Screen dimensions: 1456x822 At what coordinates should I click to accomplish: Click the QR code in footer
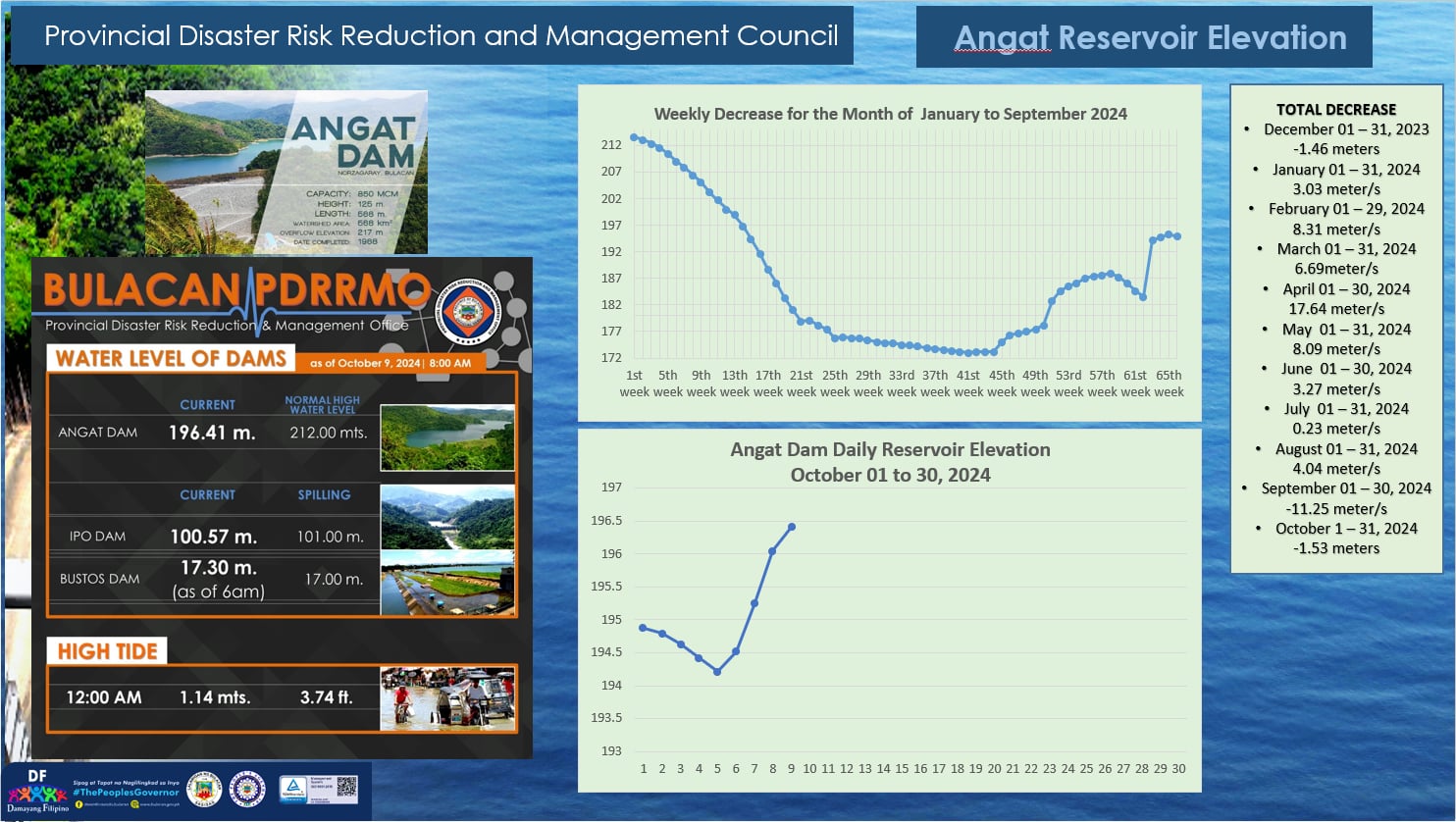pos(346,788)
